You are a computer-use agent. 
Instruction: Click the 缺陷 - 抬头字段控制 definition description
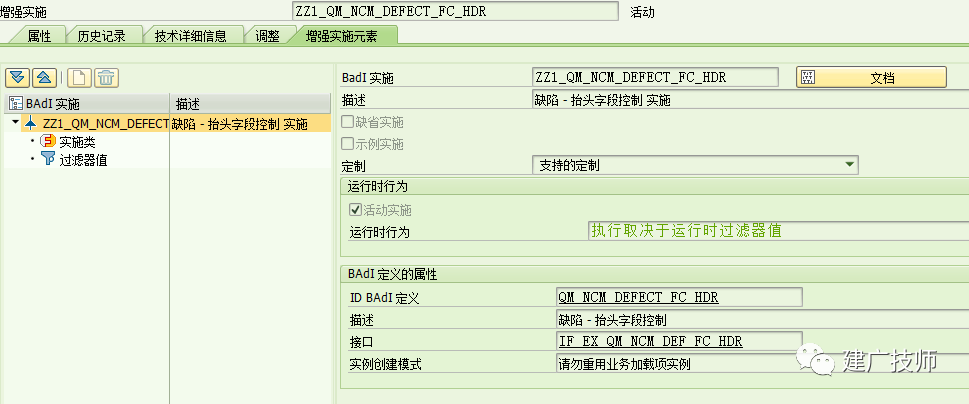(612, 320)
